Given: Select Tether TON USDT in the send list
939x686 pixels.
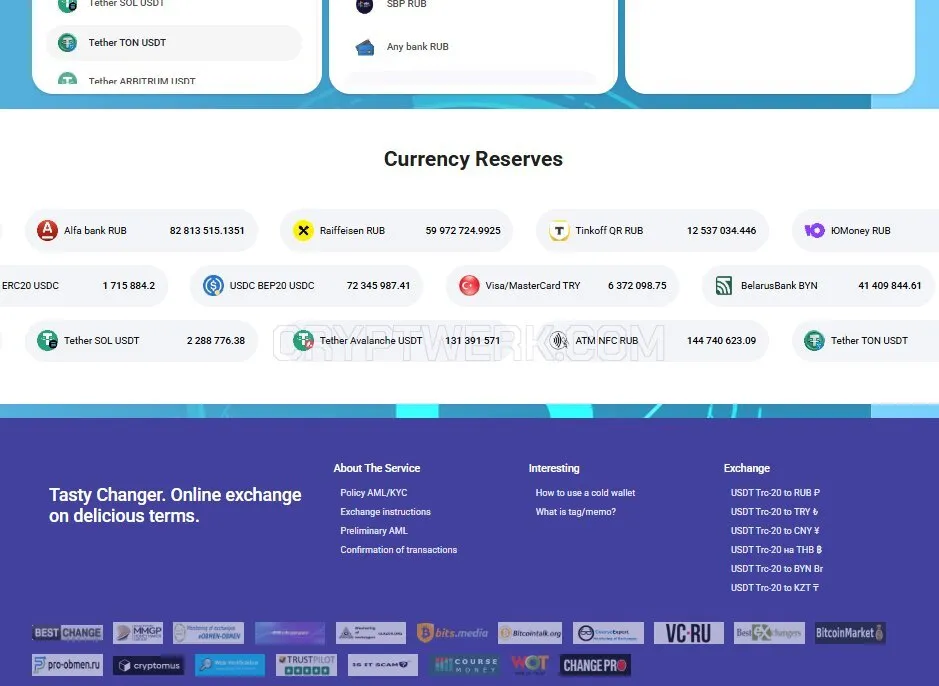Looking at the screenshot, I should coord(174,43).
